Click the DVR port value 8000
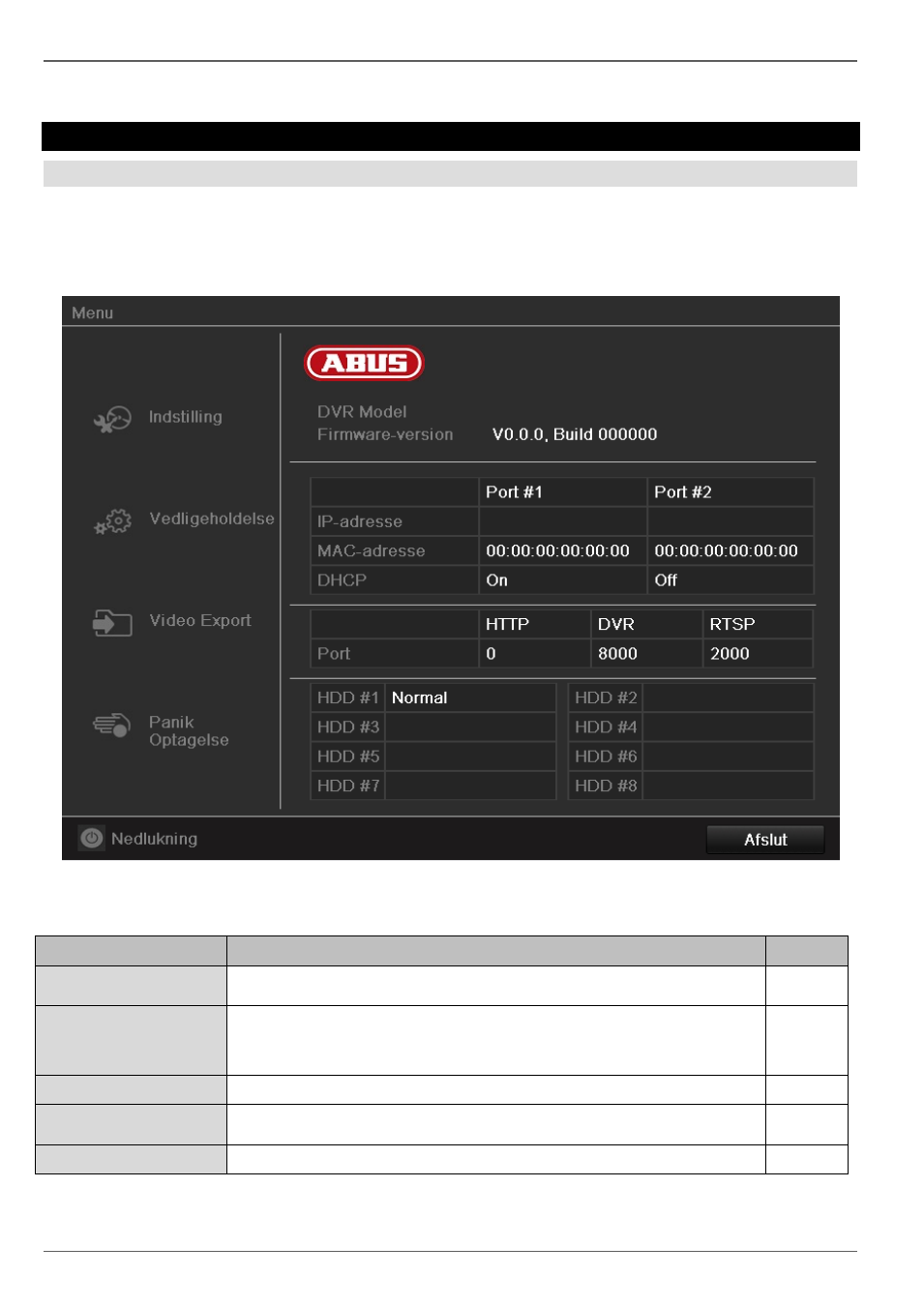 coord(645,653)
